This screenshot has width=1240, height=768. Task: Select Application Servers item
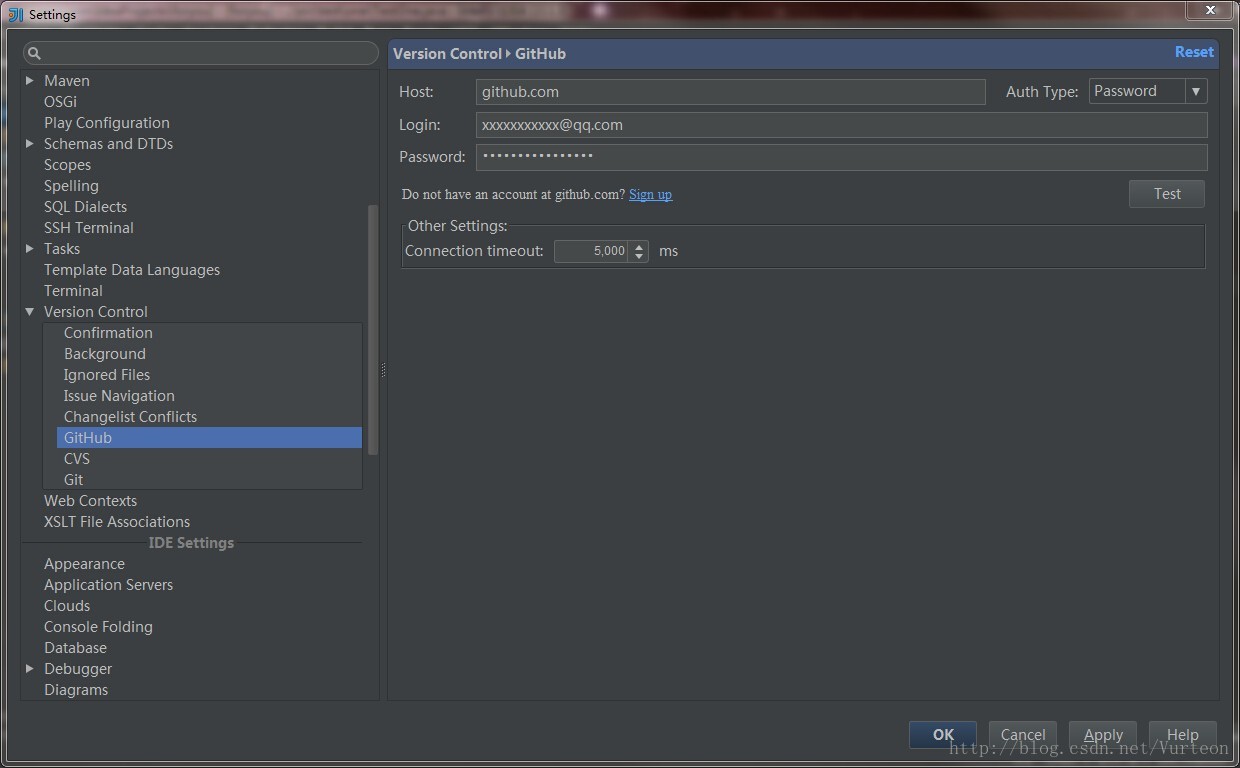tap(108, 584)
